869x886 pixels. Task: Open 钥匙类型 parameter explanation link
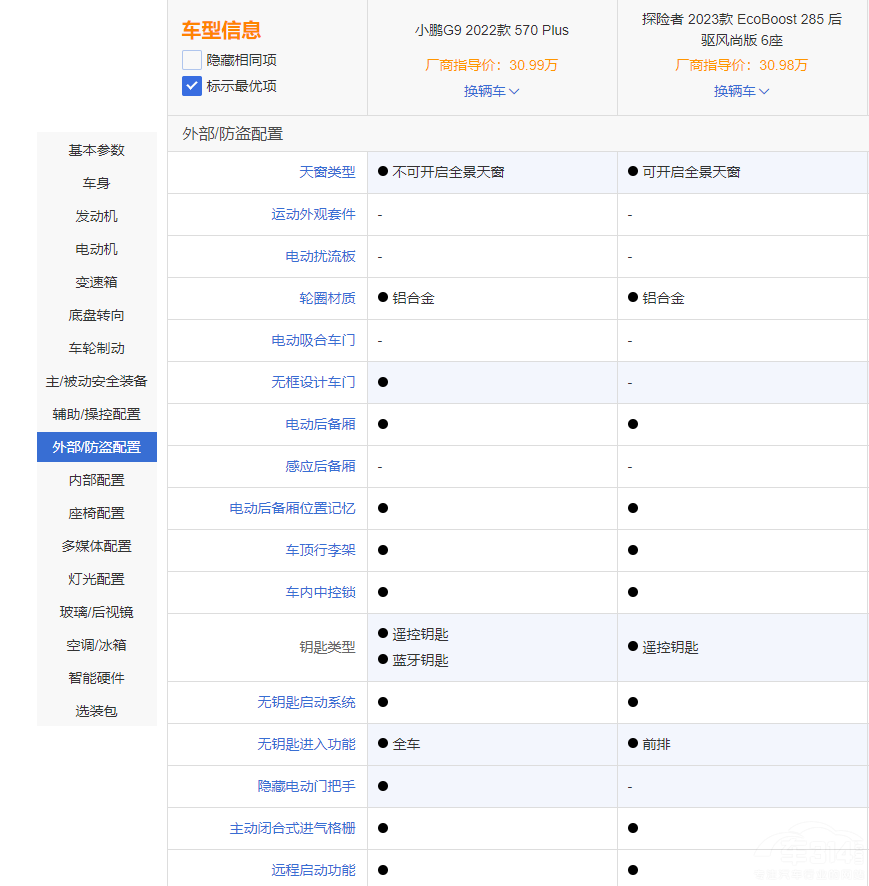pos(327,647)
